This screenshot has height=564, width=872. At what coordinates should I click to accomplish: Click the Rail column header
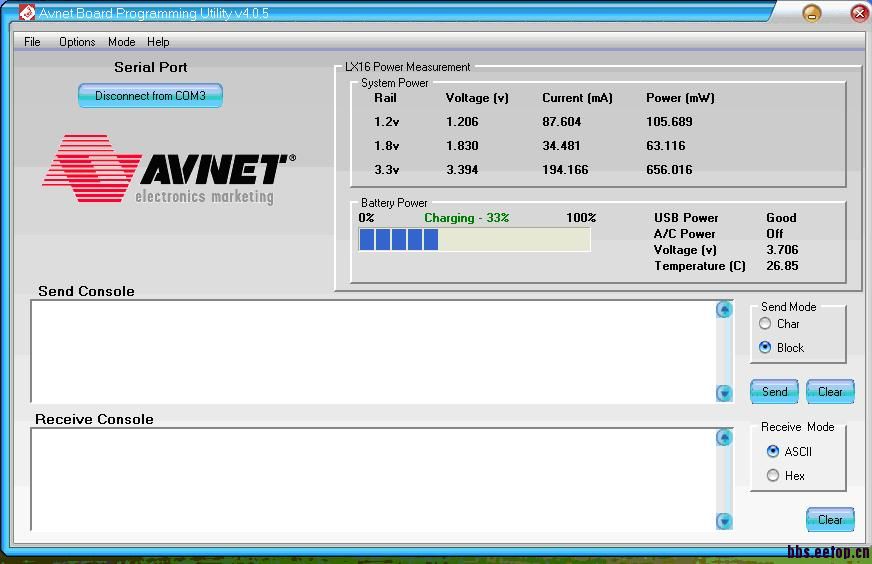pos(385,97)
